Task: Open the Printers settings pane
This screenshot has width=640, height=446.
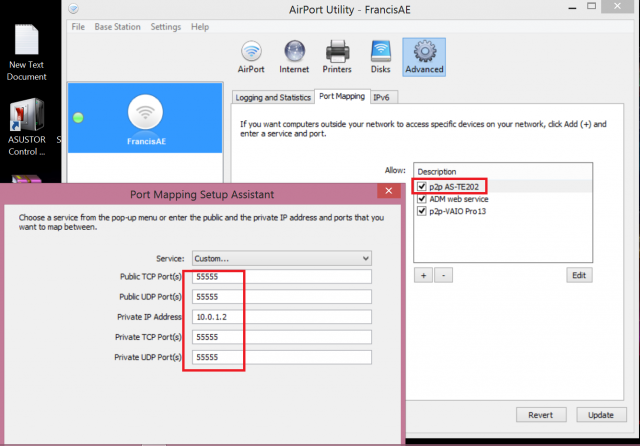Action: point(337,57)
